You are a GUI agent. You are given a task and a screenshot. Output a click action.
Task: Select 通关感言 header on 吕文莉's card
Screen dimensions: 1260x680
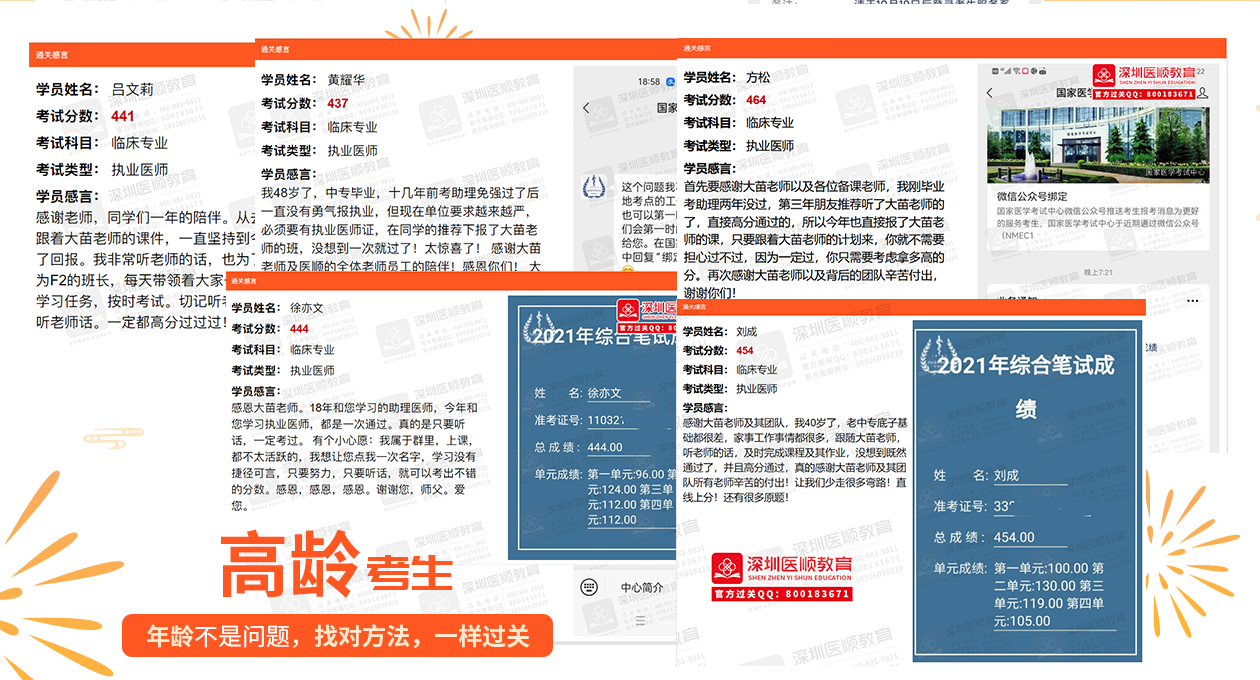tap(52, 55)
